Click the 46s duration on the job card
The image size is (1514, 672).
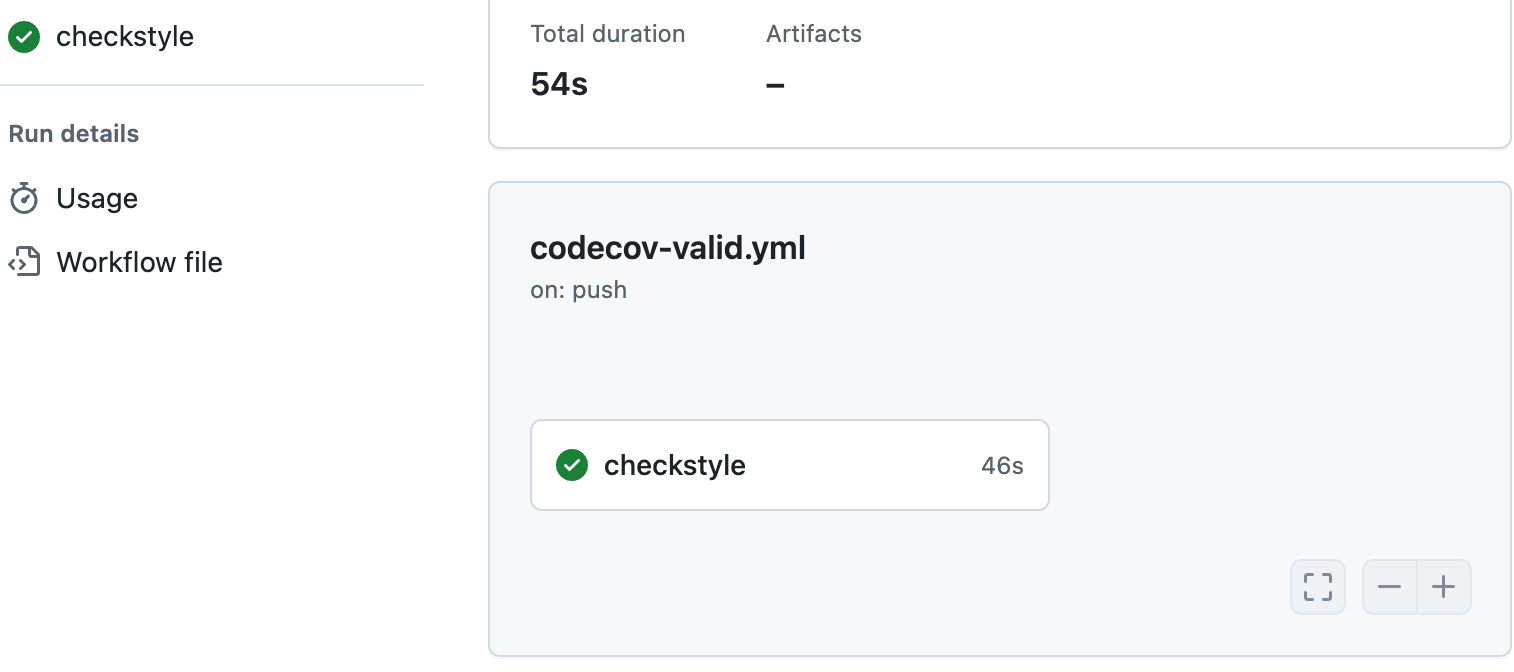(1002, 465)
